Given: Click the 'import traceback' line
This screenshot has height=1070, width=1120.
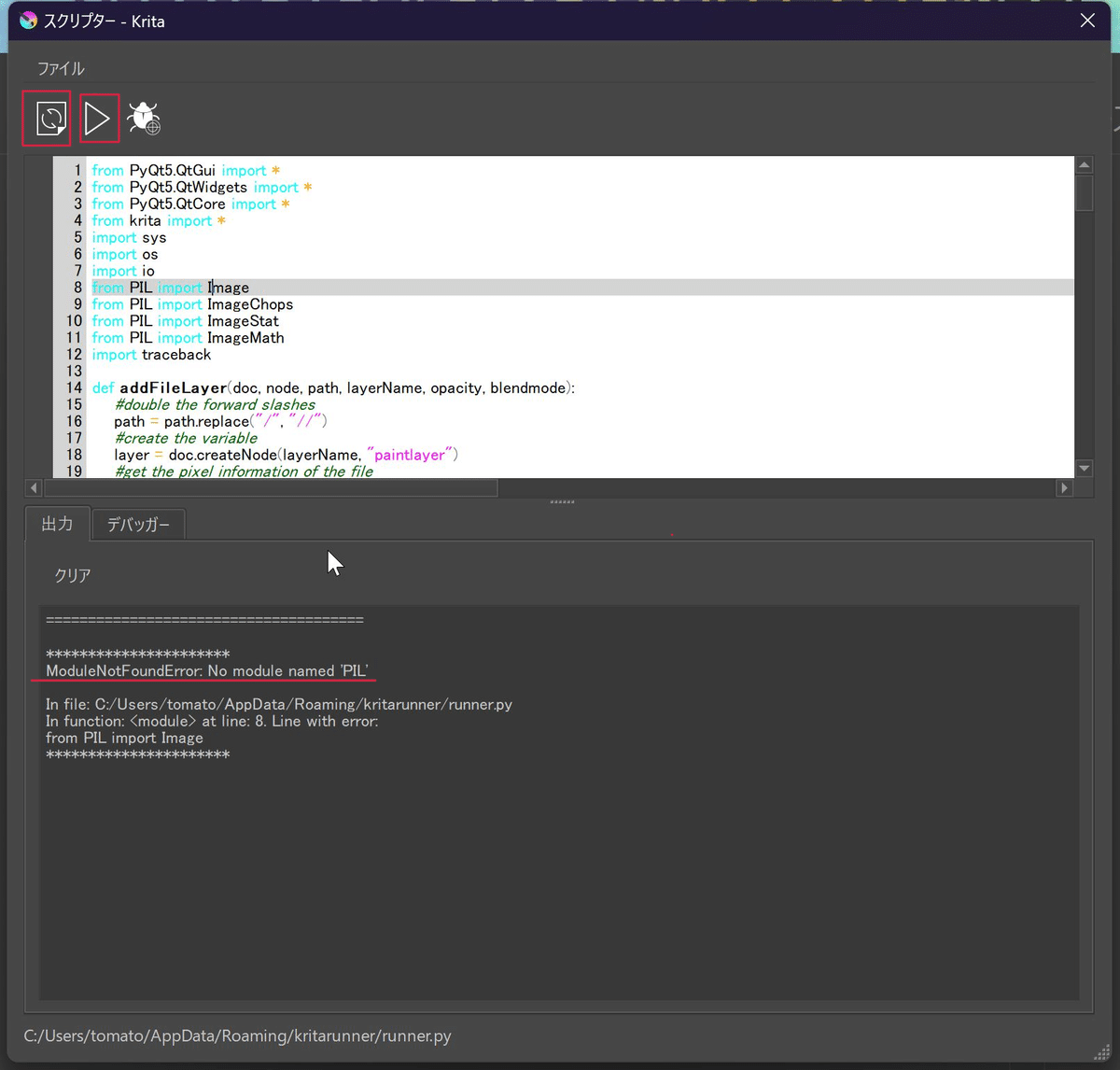Looking at the screenshot, I should (151, 355).
